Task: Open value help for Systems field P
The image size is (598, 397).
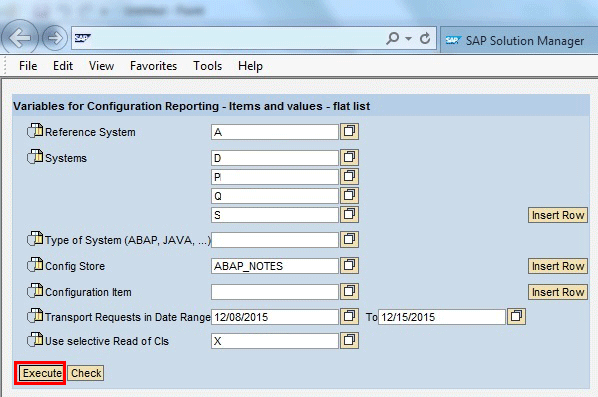Action: 349,176
